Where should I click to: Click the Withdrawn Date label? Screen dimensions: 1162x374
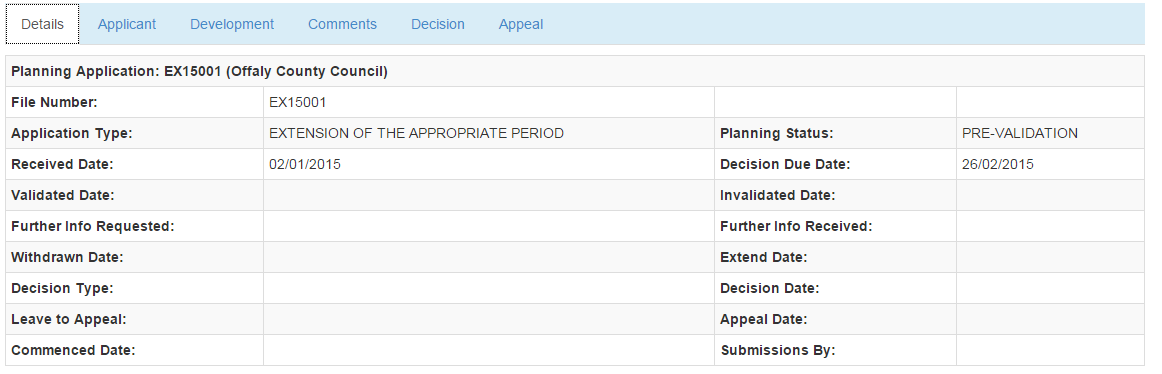[x=67, y=258]
